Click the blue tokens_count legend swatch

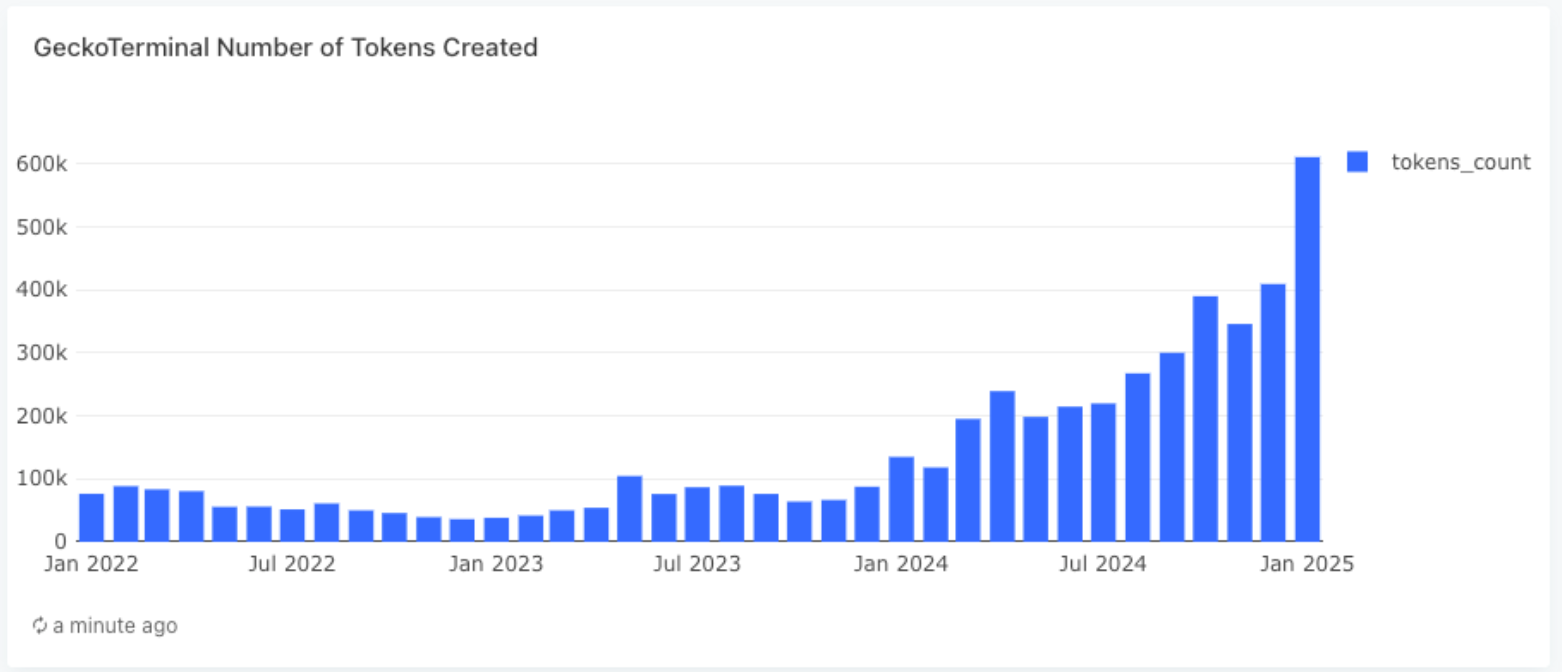pos(1357,163)
